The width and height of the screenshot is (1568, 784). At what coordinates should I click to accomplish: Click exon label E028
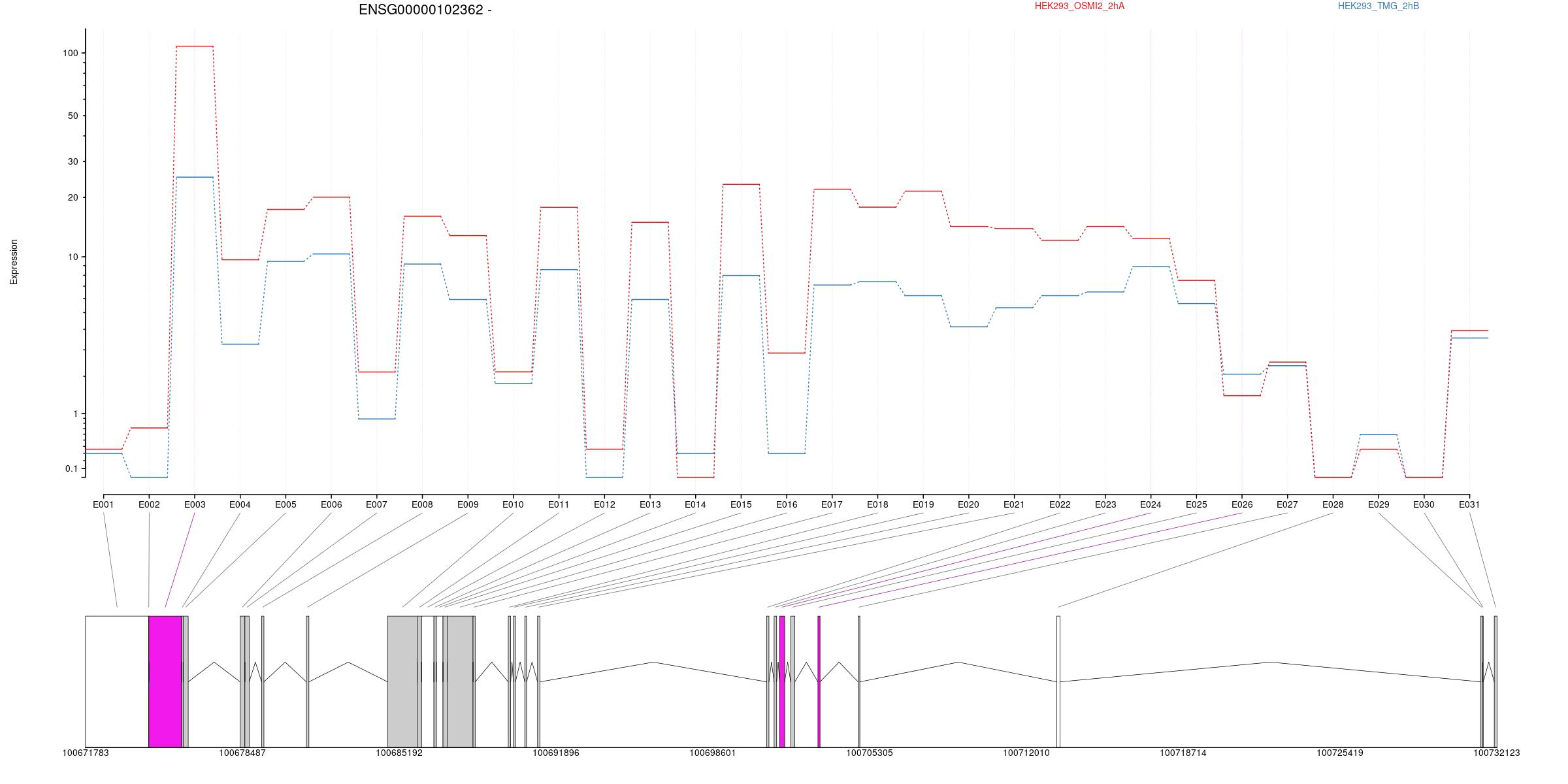pos(1333,505)
